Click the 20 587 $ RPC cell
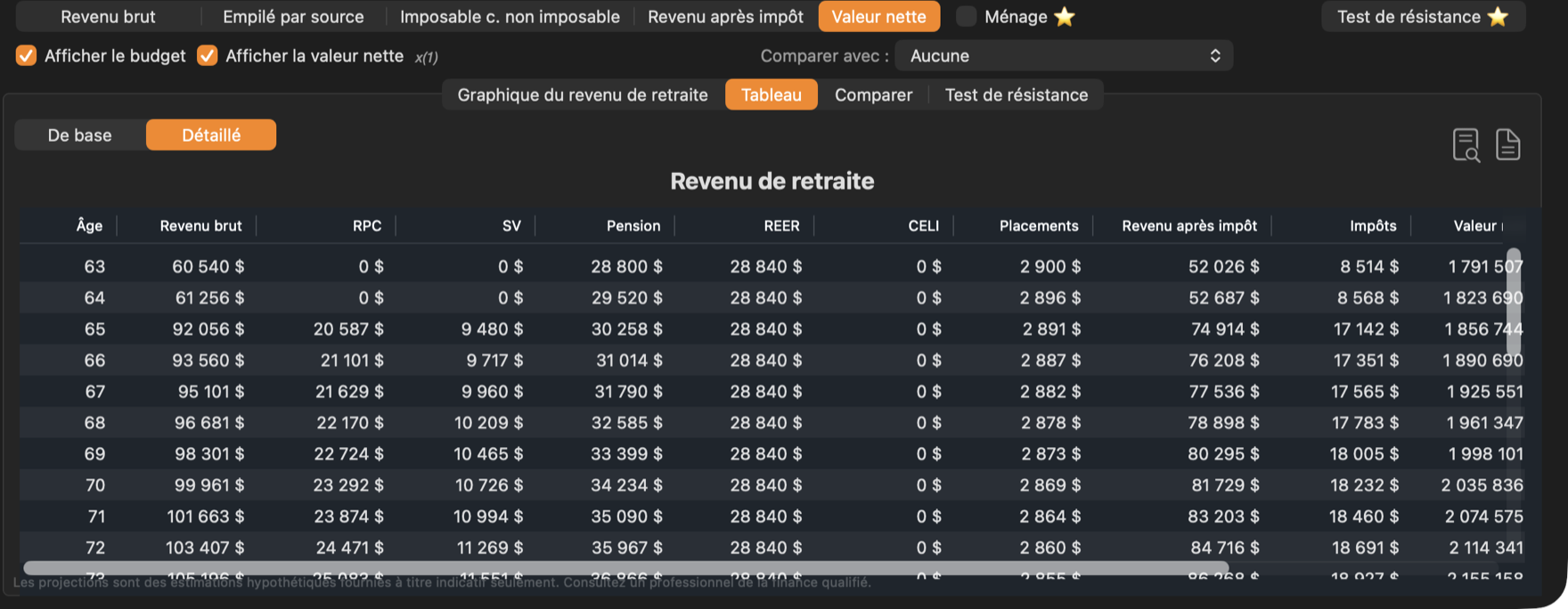1568x609 pixels. (x=348, y=329)
